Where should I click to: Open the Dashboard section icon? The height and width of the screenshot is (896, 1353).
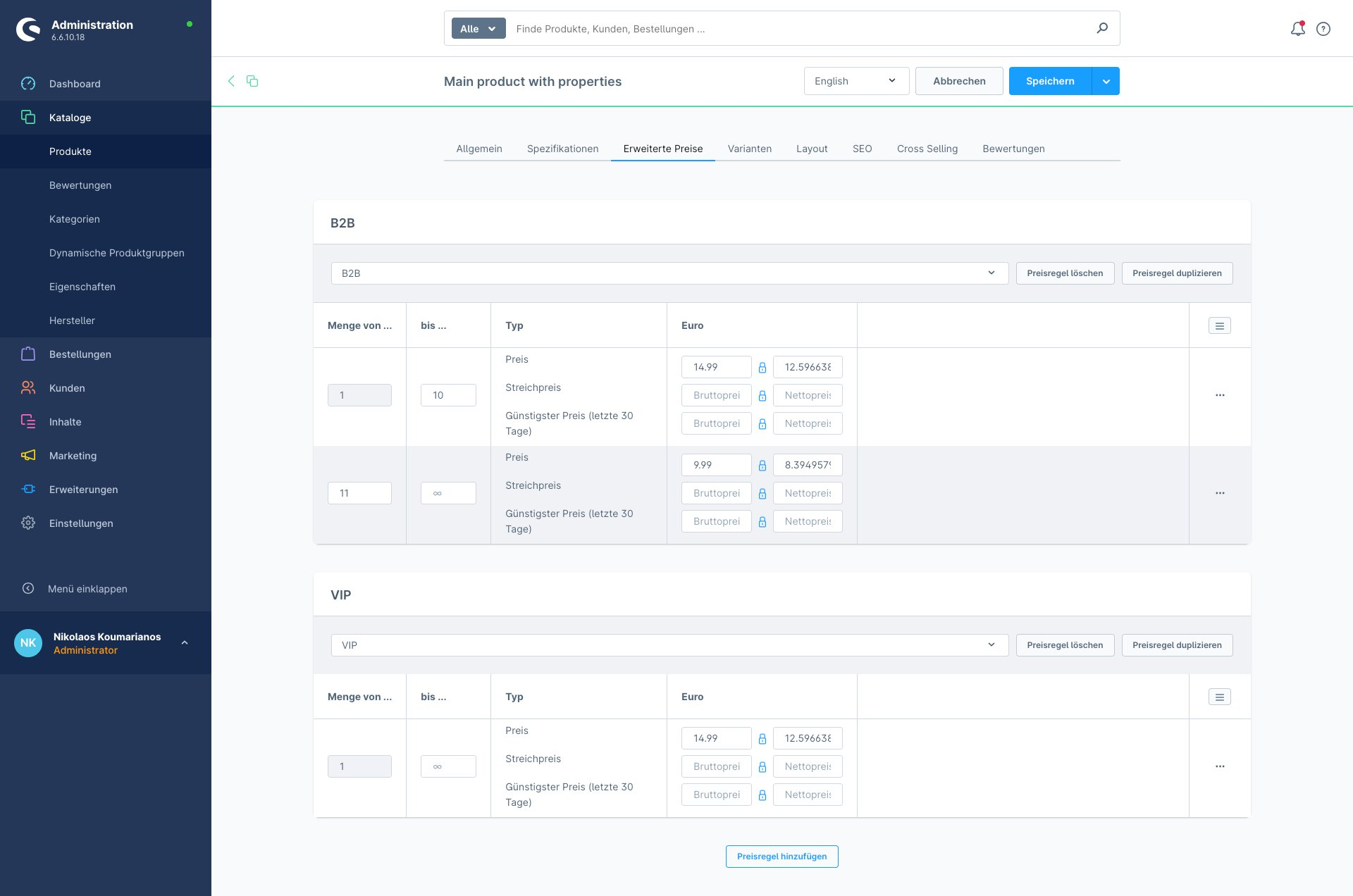(x=28, y=84)
